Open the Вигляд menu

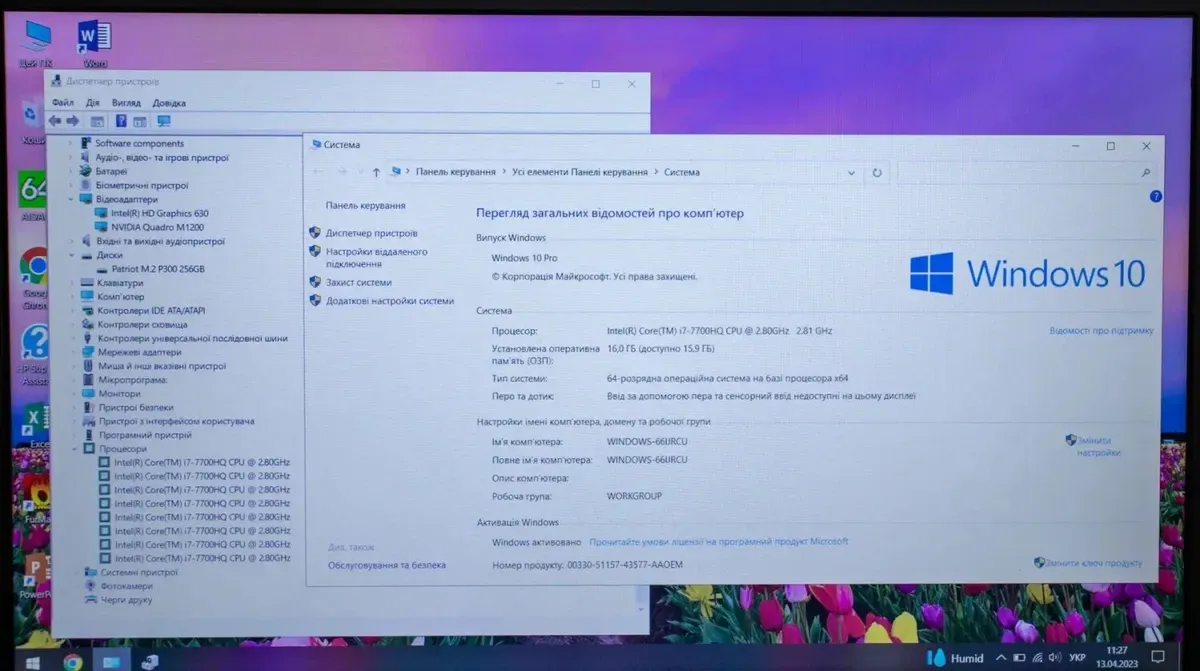pyautogui.click(x=126, y=103)
